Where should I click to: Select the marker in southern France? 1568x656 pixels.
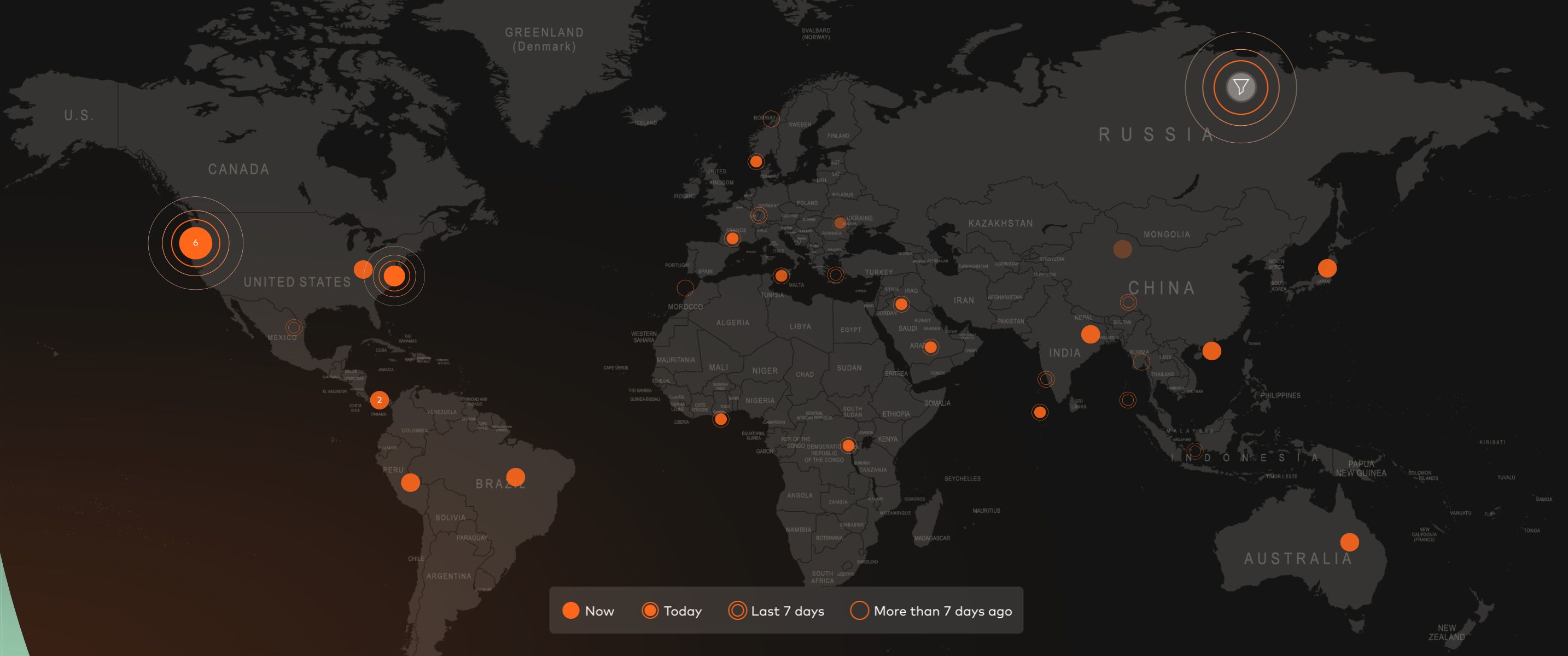pyautogui.click(x=732, y=238)
